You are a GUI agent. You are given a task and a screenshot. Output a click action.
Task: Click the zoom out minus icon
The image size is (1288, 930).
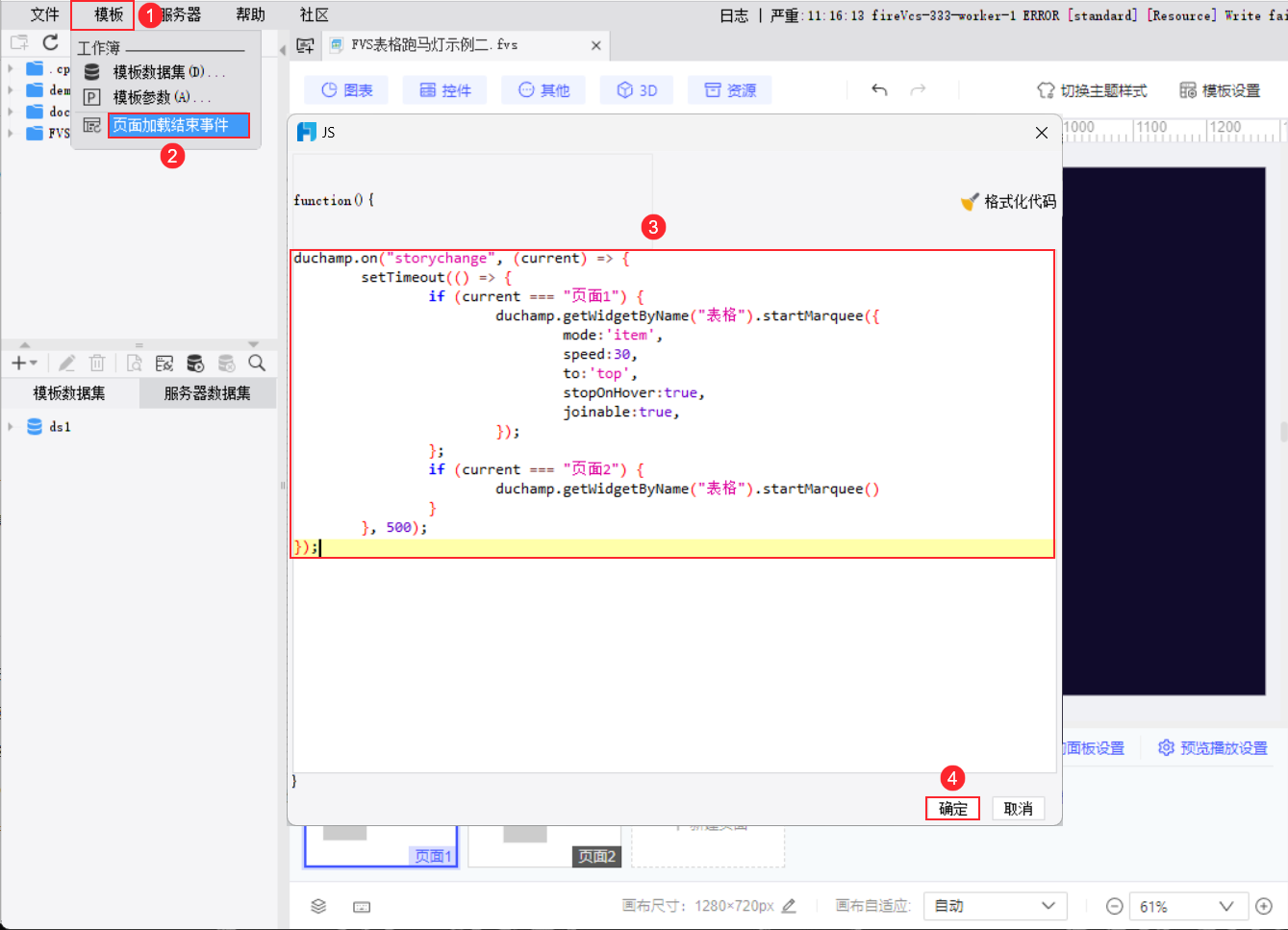coord(1114,906)
